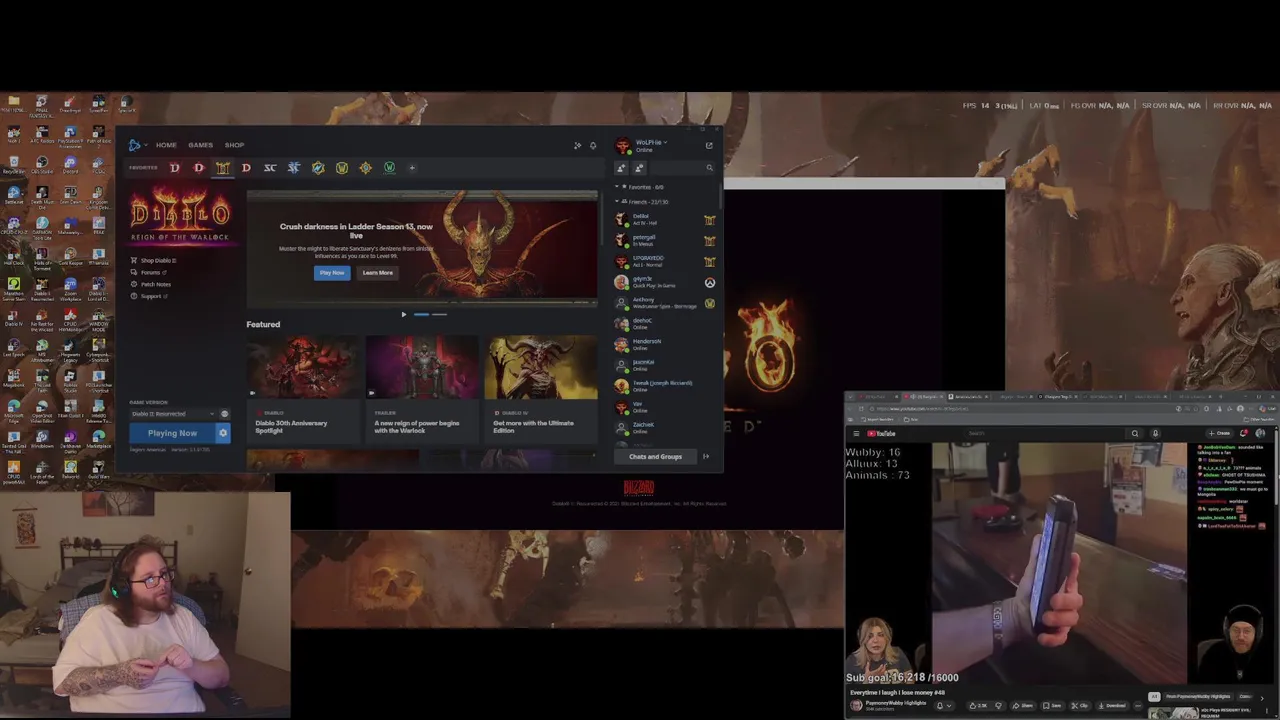Like the YouTube video
Screen dimensions: 1280x720
[x=978, y=706]
